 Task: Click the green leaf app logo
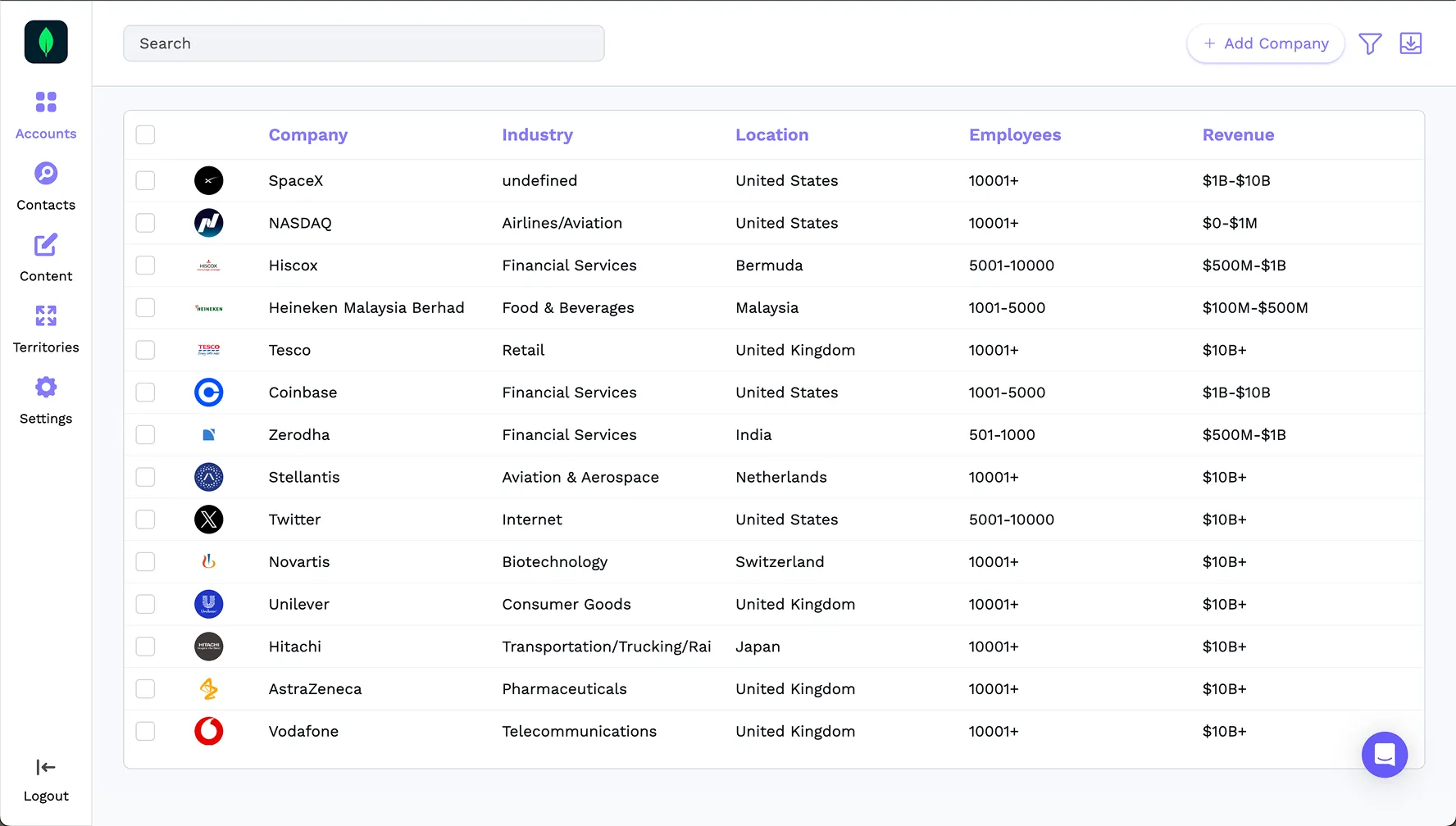tap(46, 42)
